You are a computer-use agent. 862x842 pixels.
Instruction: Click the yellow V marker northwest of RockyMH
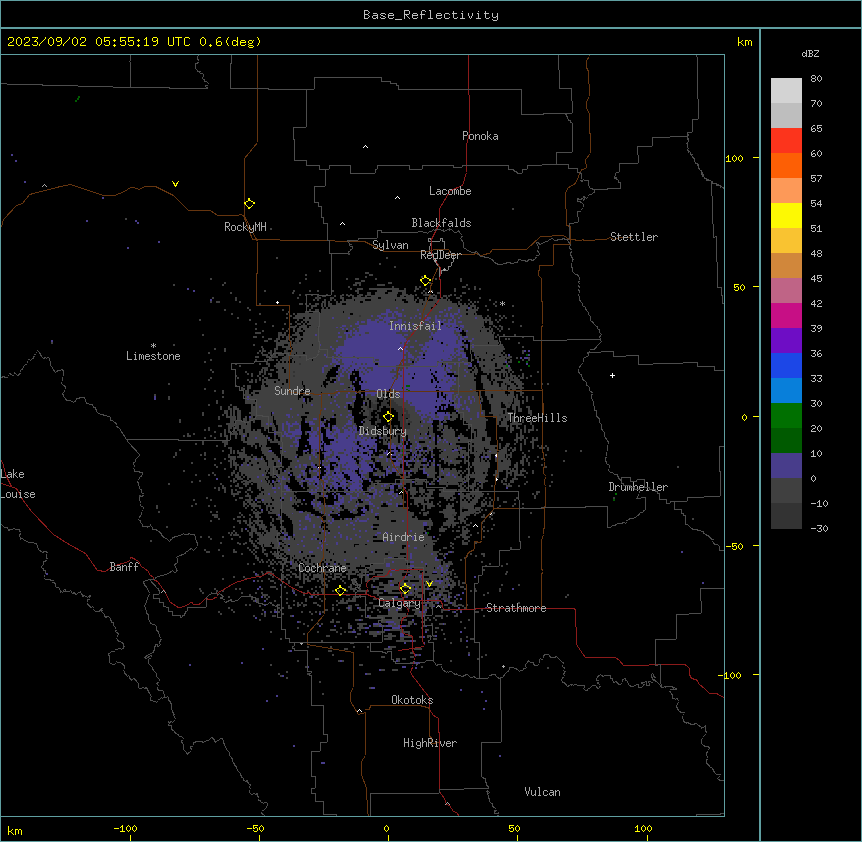coord(175,184)
